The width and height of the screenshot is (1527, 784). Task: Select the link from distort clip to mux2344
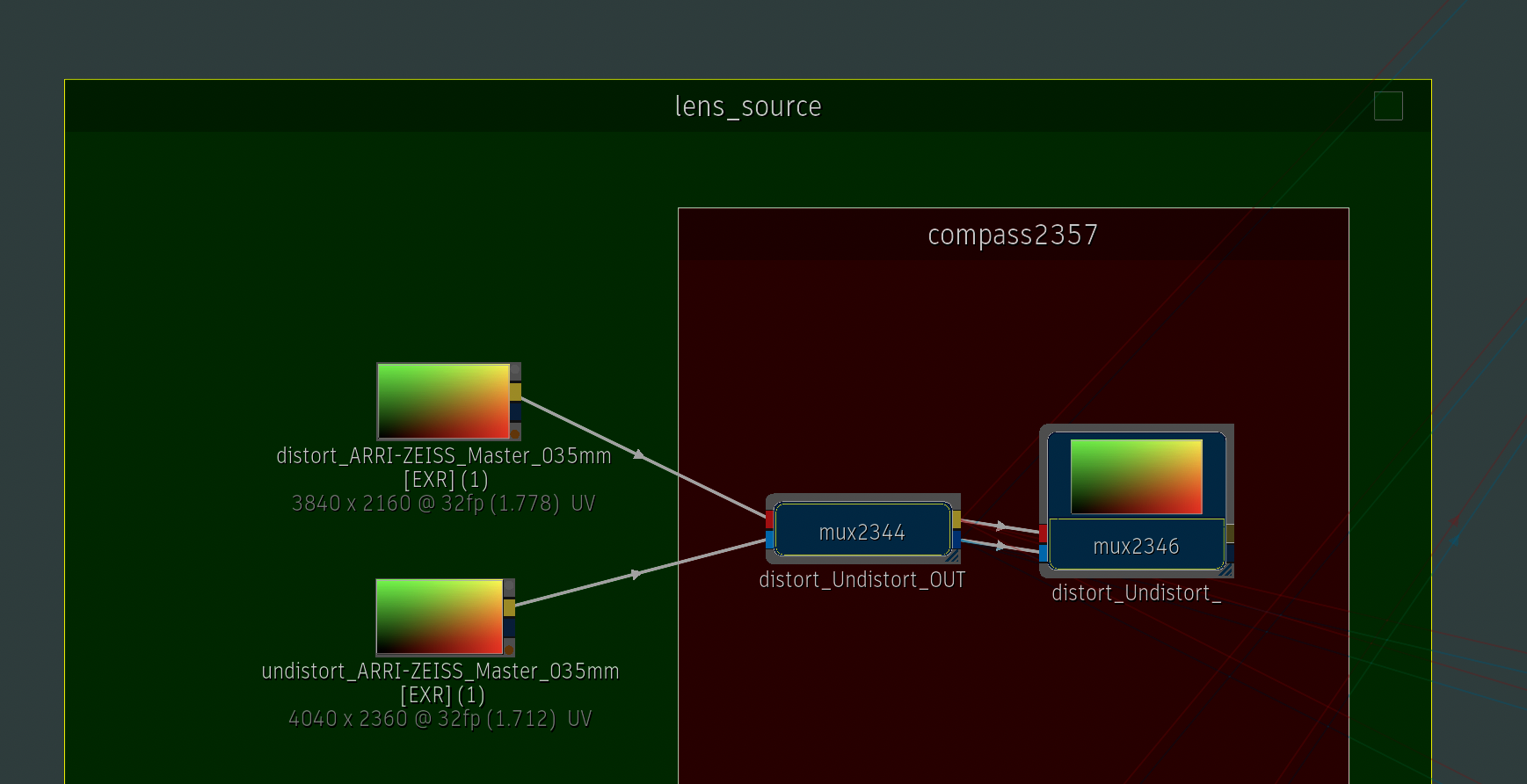[640, 455]
